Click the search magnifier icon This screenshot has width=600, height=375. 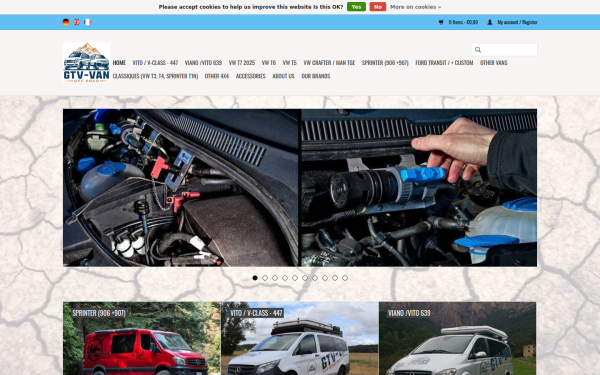pyautogui.click(x=478, y=50)
